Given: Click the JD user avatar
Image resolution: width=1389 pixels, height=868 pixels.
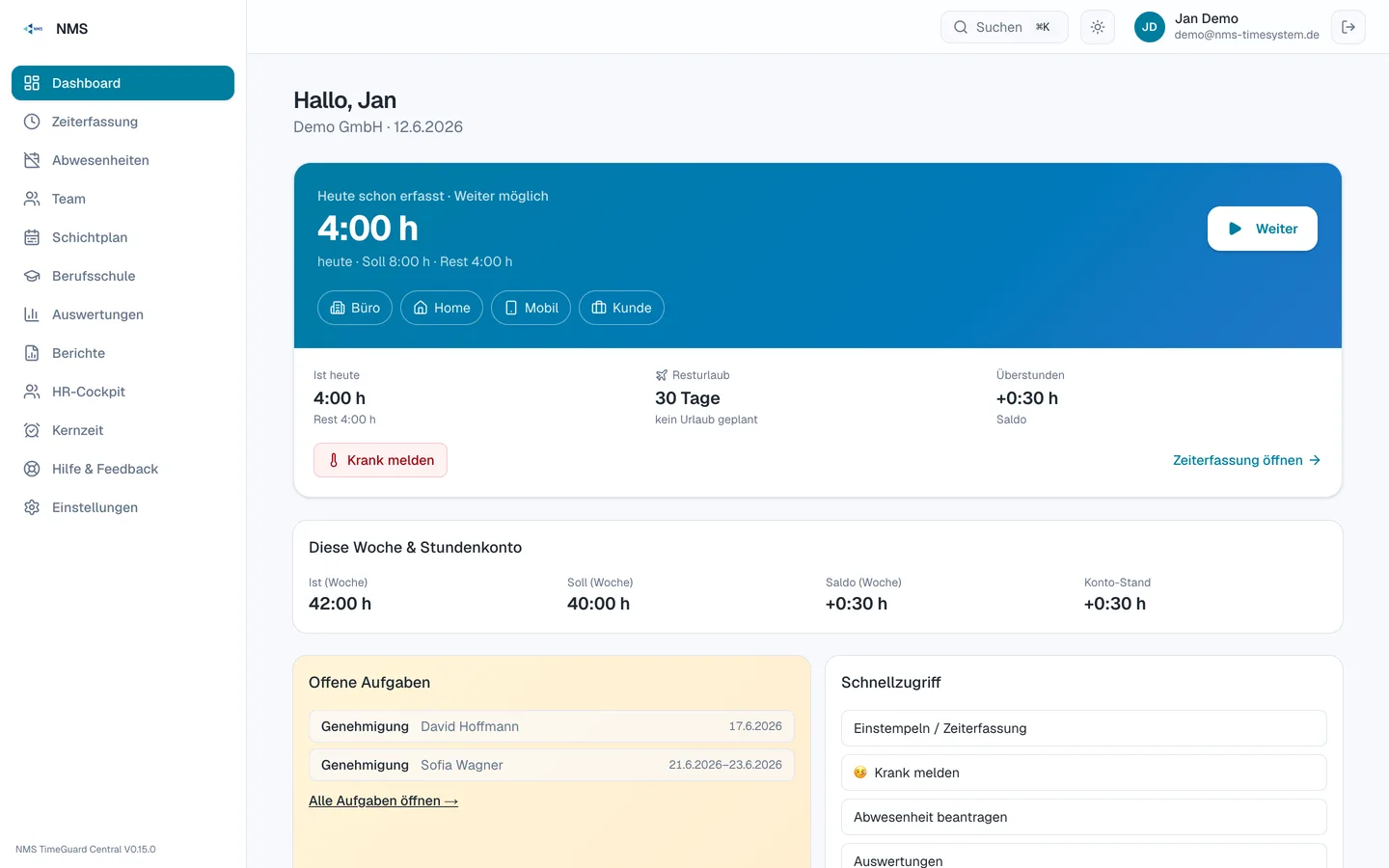Looking at the screenshot, I should click(1150, 27).
